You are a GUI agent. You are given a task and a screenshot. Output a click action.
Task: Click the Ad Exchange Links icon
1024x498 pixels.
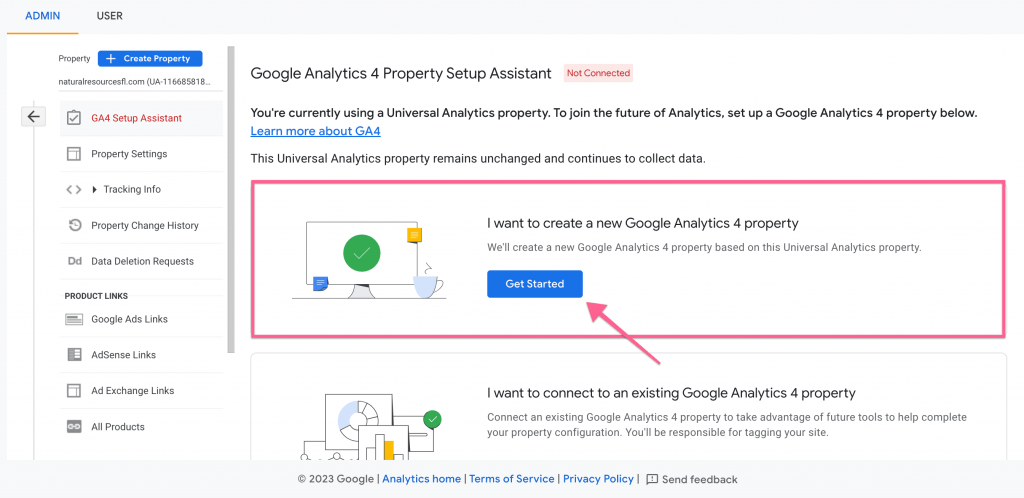click(x=74, y=391)
